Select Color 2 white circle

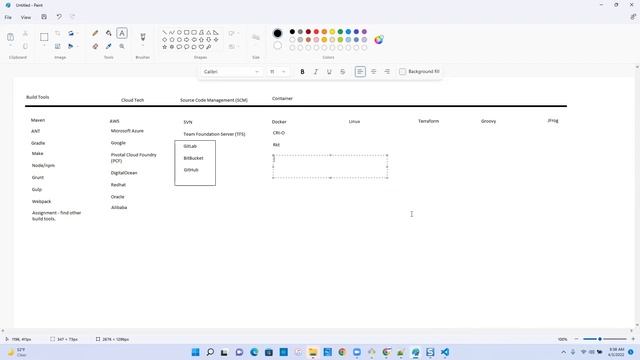click(x=278, y=46)
